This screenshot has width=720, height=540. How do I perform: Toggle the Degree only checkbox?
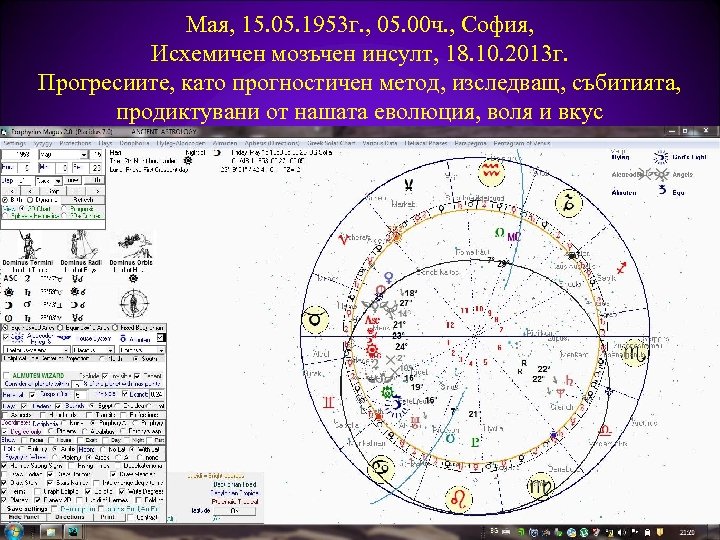[5, 432]
